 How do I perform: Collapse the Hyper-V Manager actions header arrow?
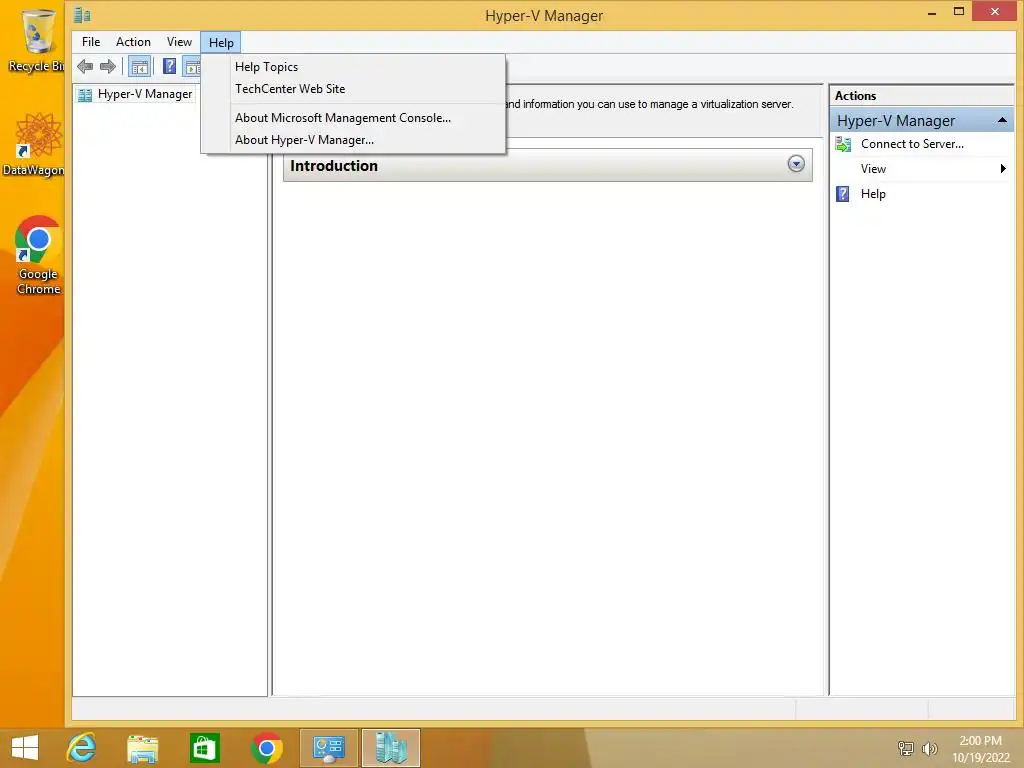point(1002,121)
